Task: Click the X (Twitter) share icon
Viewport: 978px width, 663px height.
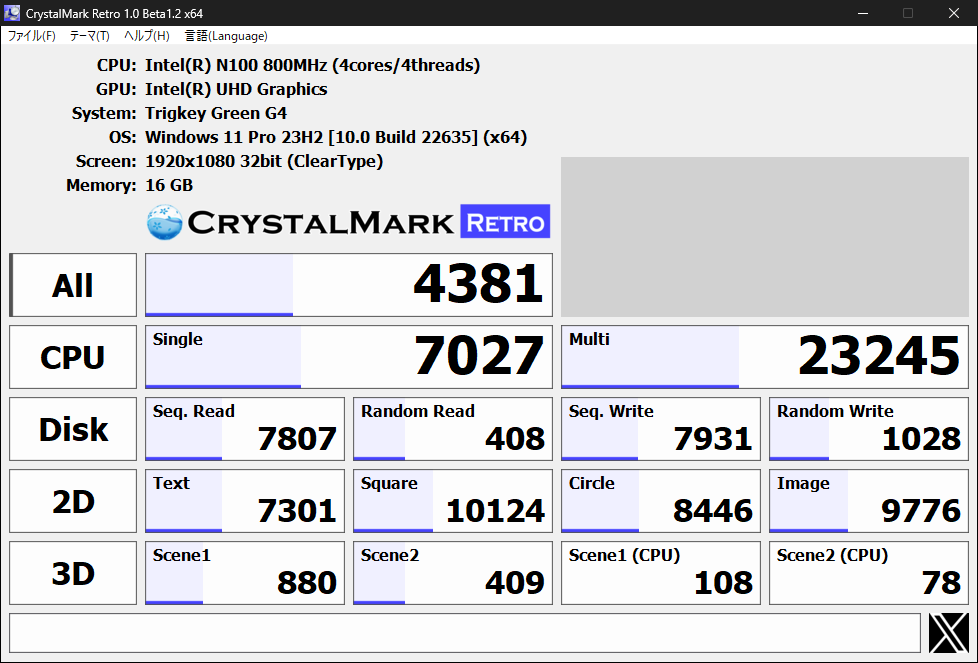Action: tap(949, 632)
